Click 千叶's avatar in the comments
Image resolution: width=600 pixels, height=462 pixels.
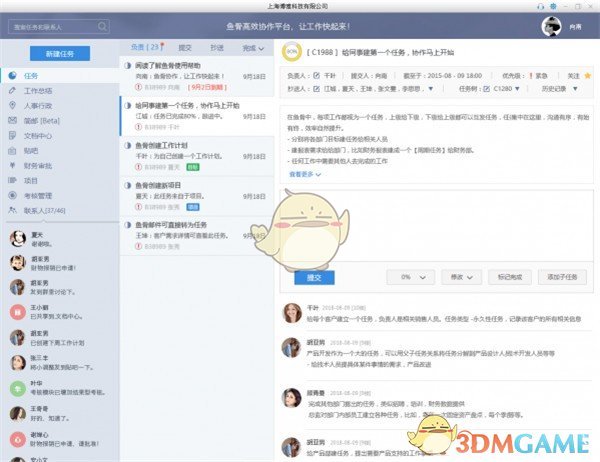pyautogui.click(x=292, y=313)
